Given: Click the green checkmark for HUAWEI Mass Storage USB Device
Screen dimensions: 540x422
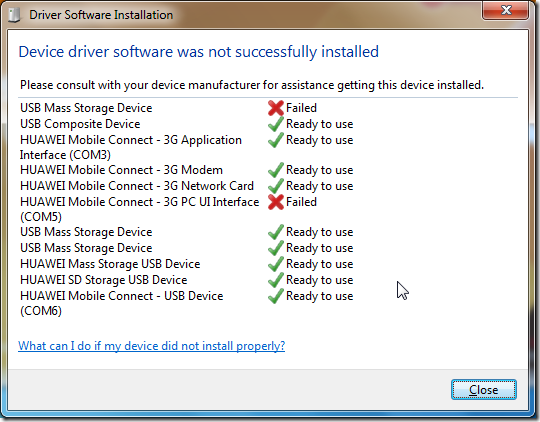Looking at the screenshot, I should pyautogui.click(x=276, y=264).
